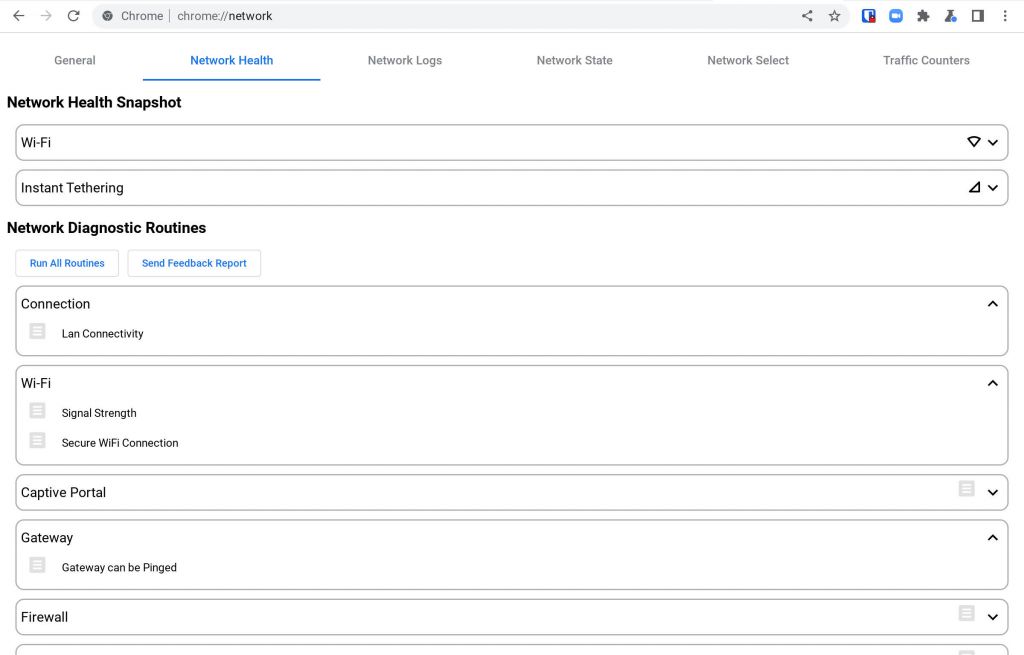Screen dimensions: 1024x655
Task: Open Chrome three-dot menu
Action: tap(1005, 16)
